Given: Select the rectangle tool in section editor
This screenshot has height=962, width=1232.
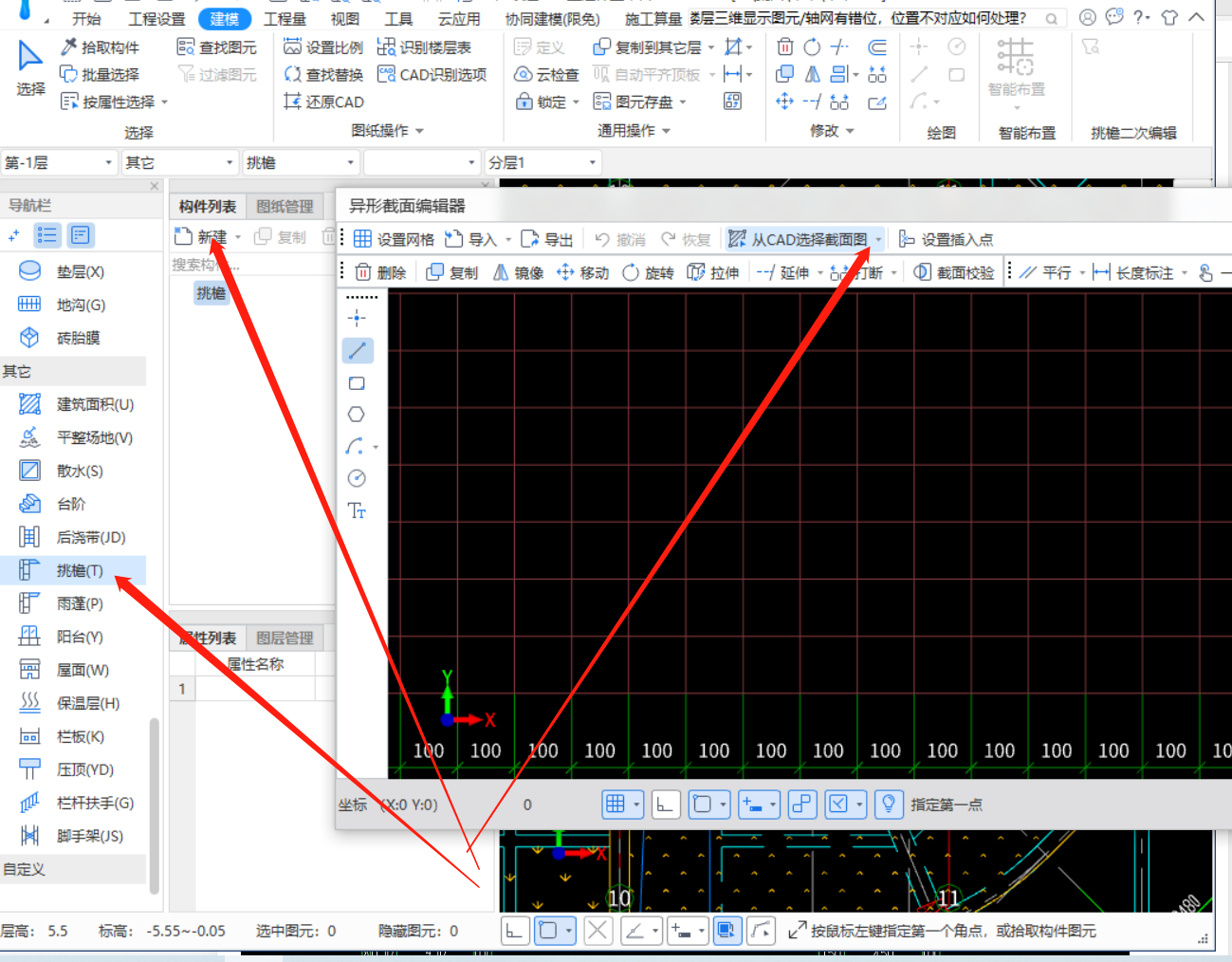Looking at the screenshot, I should click(357, 383).
